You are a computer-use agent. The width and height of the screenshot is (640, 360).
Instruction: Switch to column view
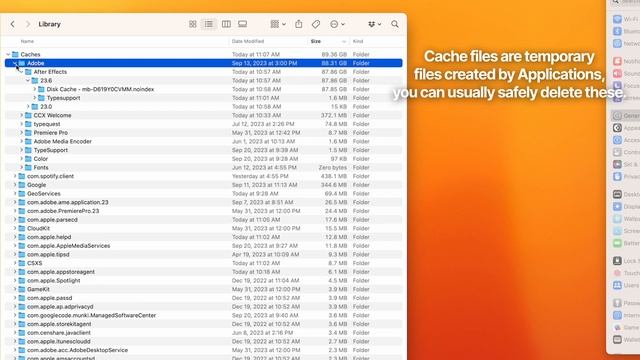(226, 24)
